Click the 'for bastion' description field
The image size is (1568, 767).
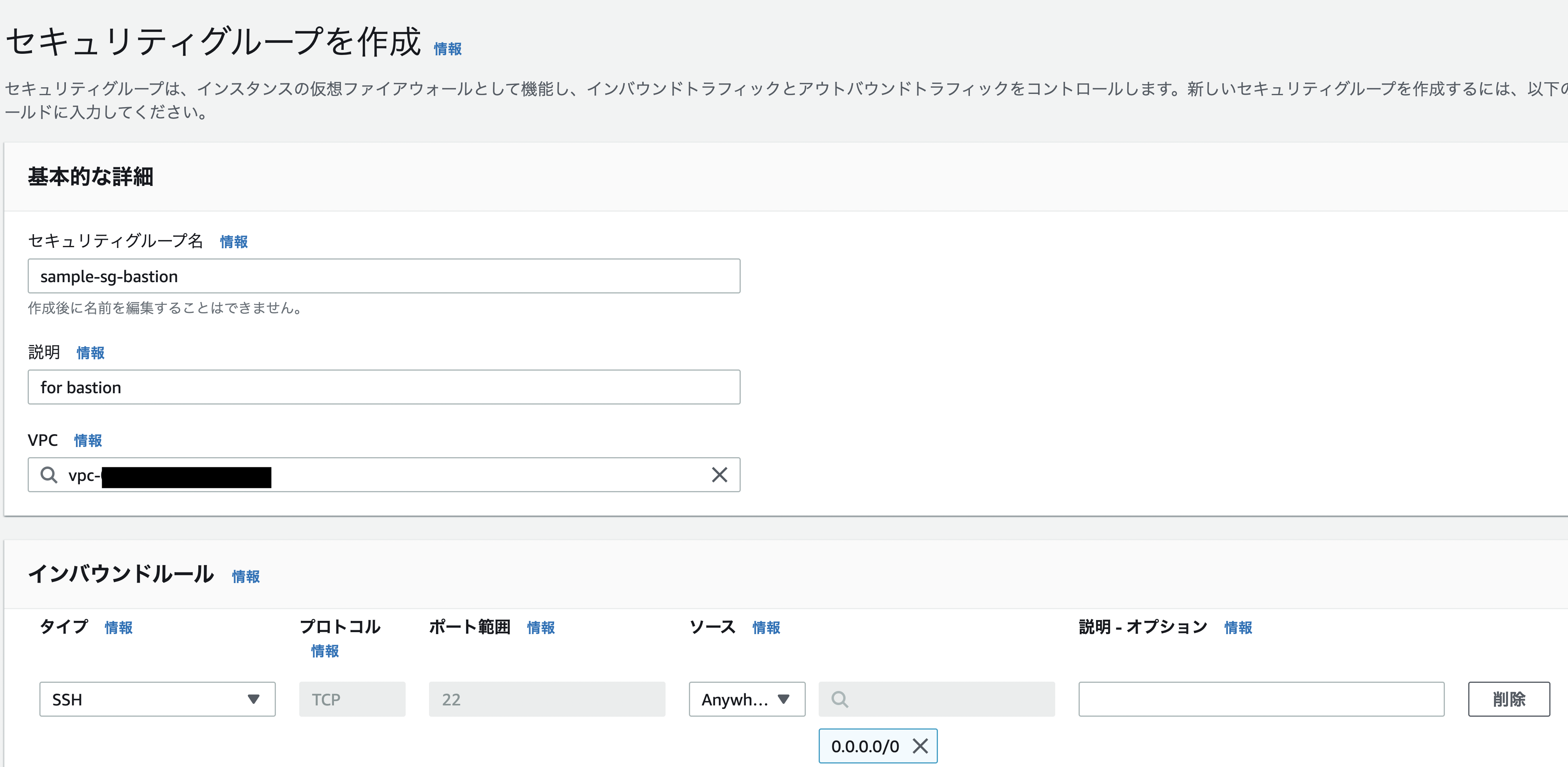pyautogui.click(x=383, y=387)
